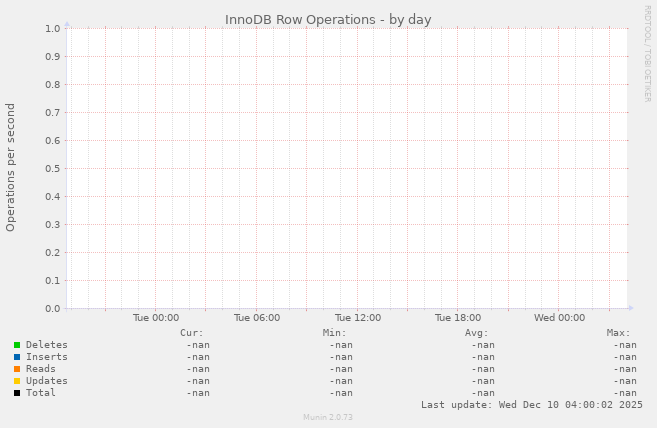Click the orange Reads legend swatch
The height and width of the screenshot is (428, 657).
click(17, 369)
